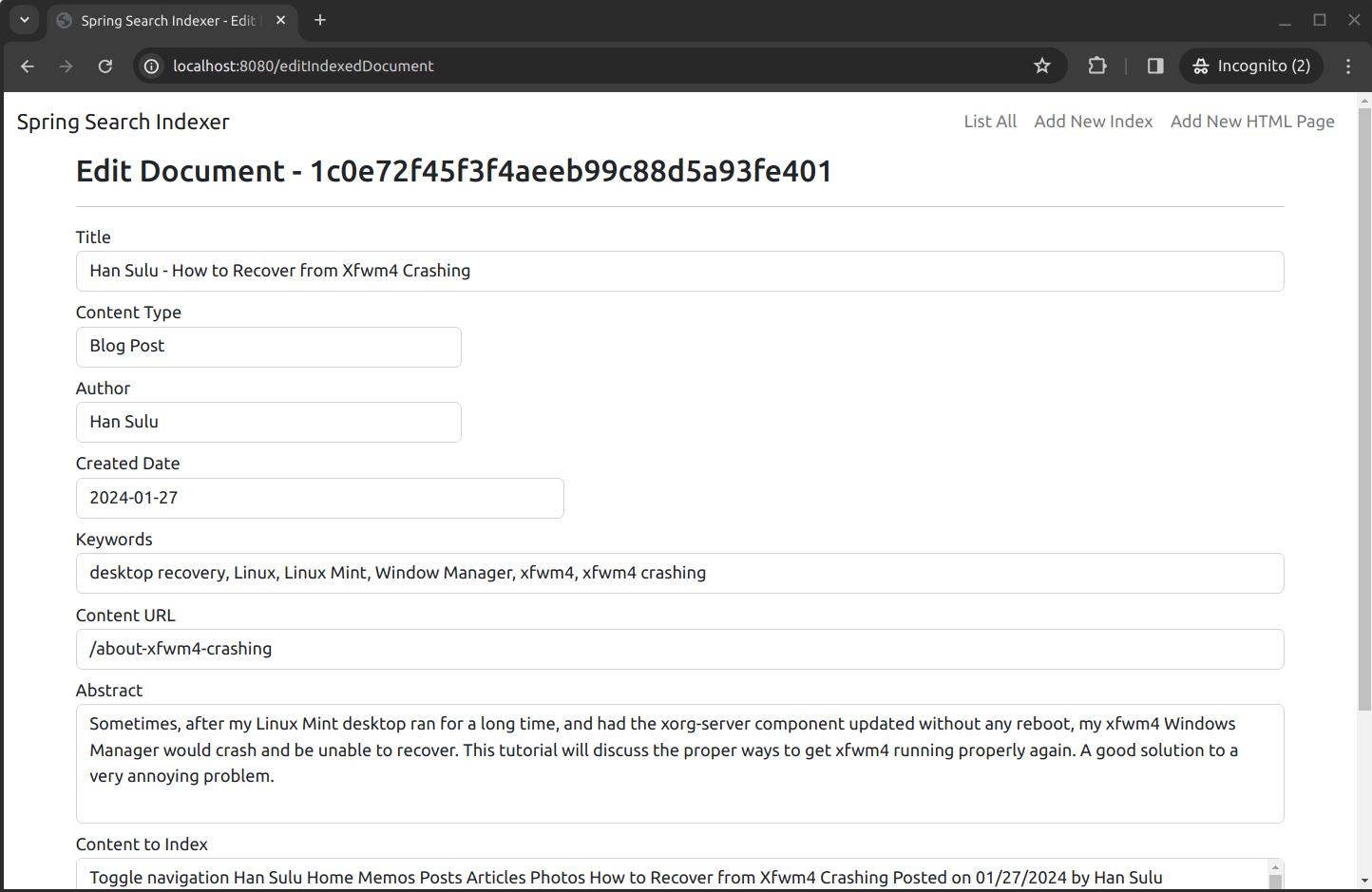Image resolution: width=1372 pixels, height=892 pixels.
Task: Open the Incognito profile menu
Action: point(1251,66)
